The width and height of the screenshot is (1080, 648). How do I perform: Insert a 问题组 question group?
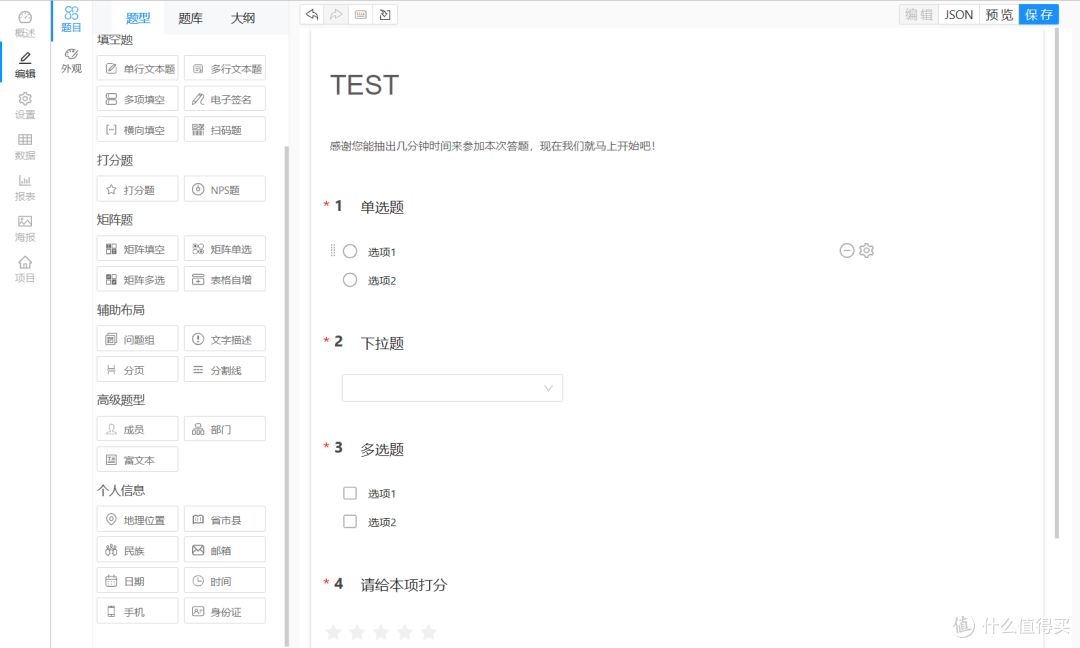click(138, 339)
